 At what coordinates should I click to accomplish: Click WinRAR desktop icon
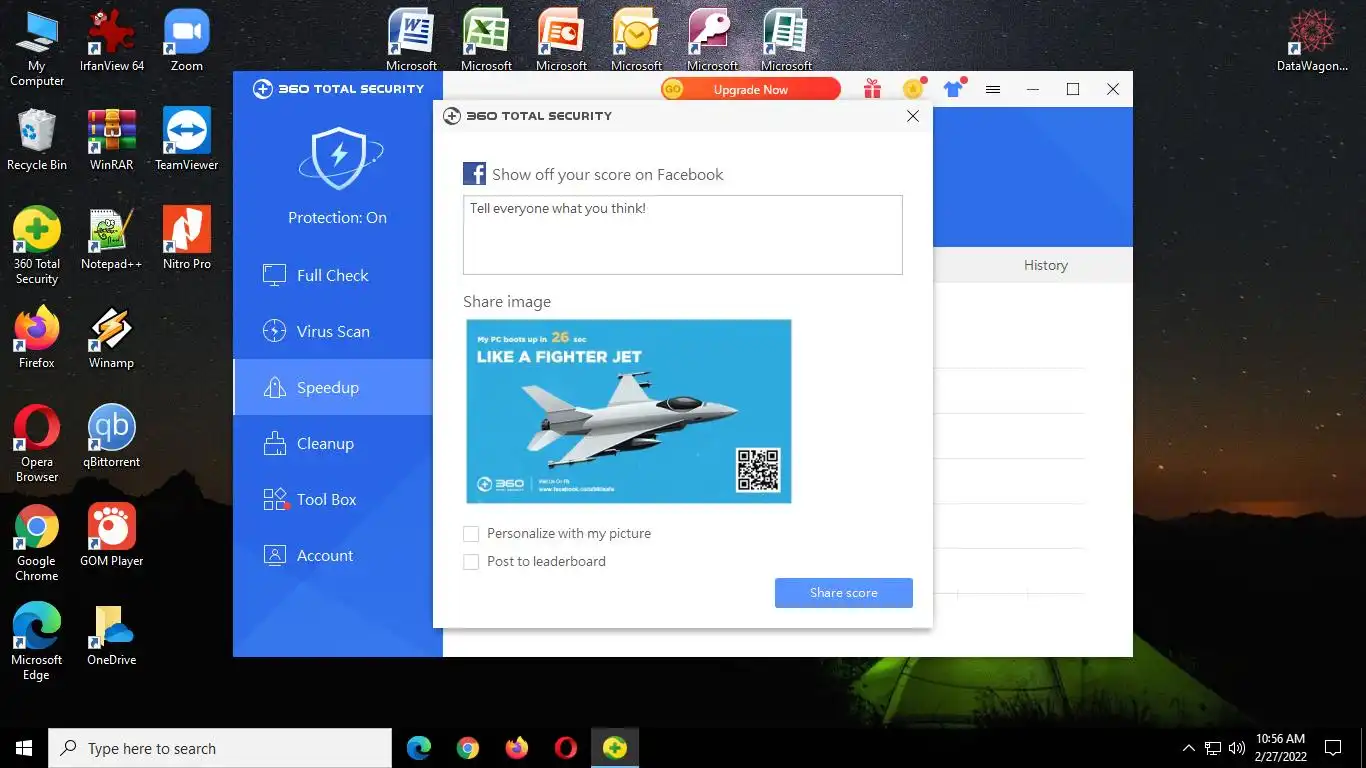click(112, 140)
